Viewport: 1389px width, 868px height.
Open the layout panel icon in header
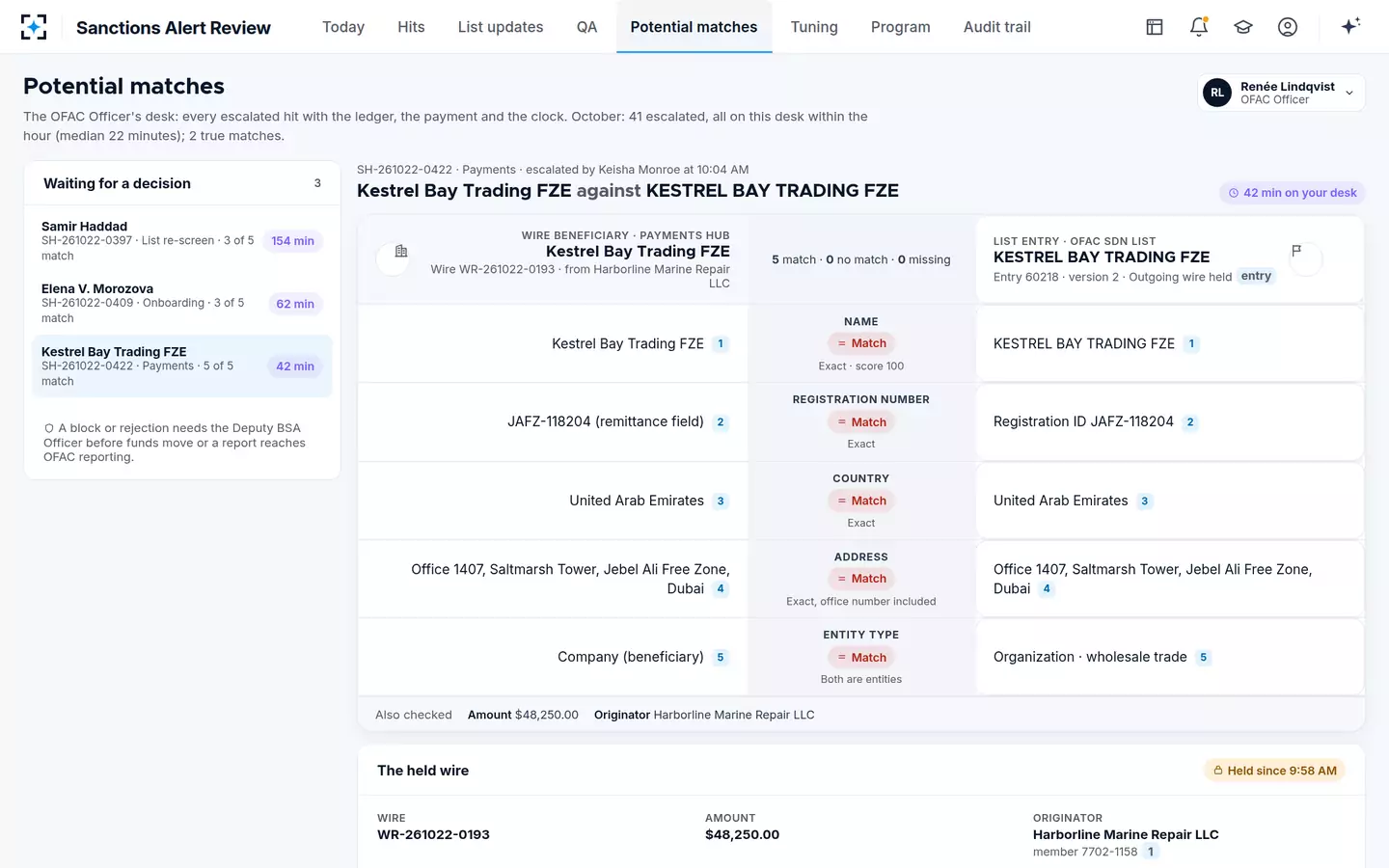pos(1155,27)
